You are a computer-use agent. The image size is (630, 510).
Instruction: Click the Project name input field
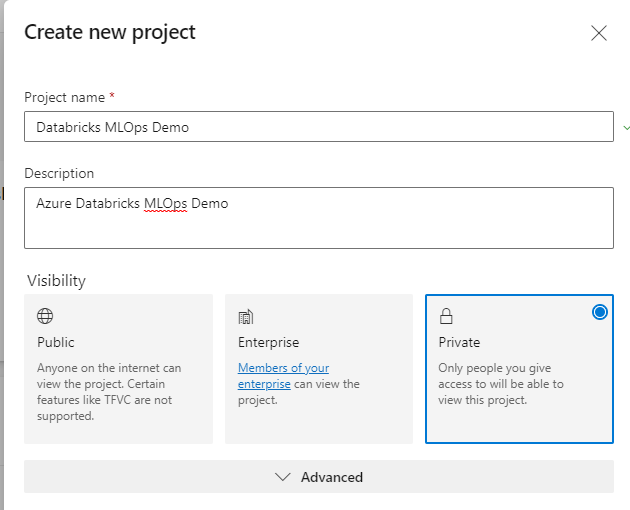pos(319,127)
